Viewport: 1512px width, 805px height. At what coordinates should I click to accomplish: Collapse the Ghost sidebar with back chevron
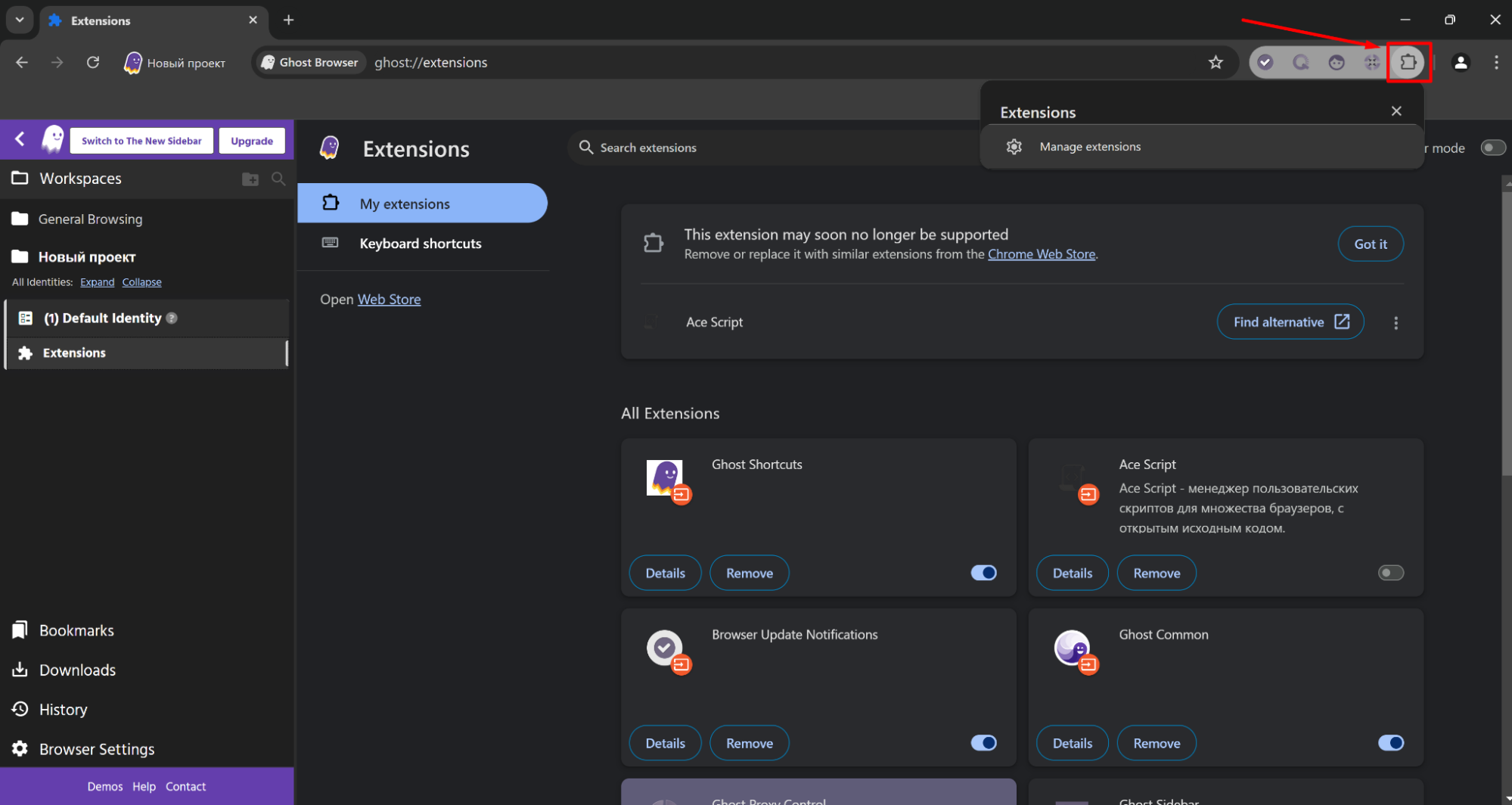(20, 139)
